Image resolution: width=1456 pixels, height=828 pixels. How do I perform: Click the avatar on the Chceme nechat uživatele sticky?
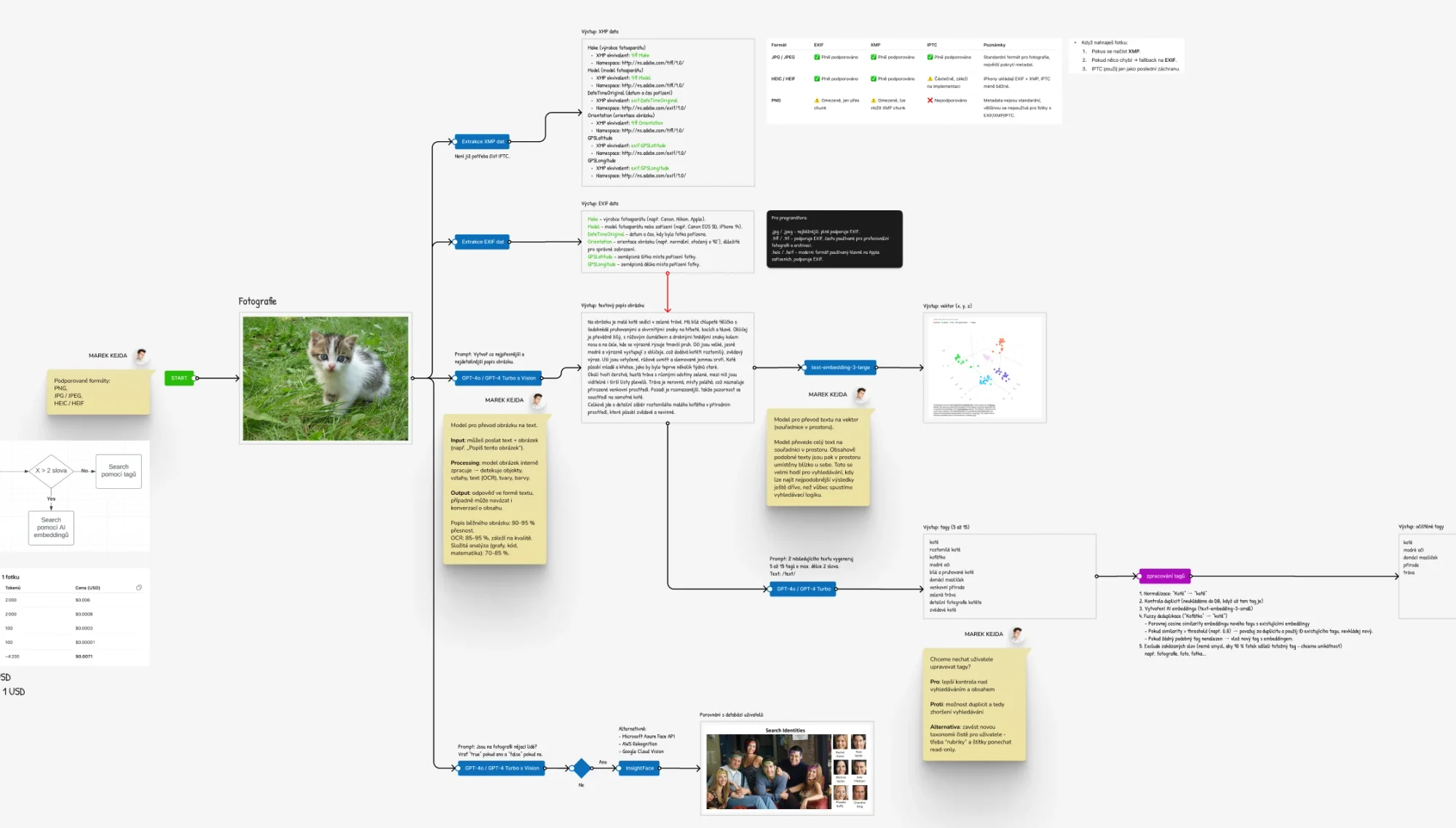coord(1017,634)
